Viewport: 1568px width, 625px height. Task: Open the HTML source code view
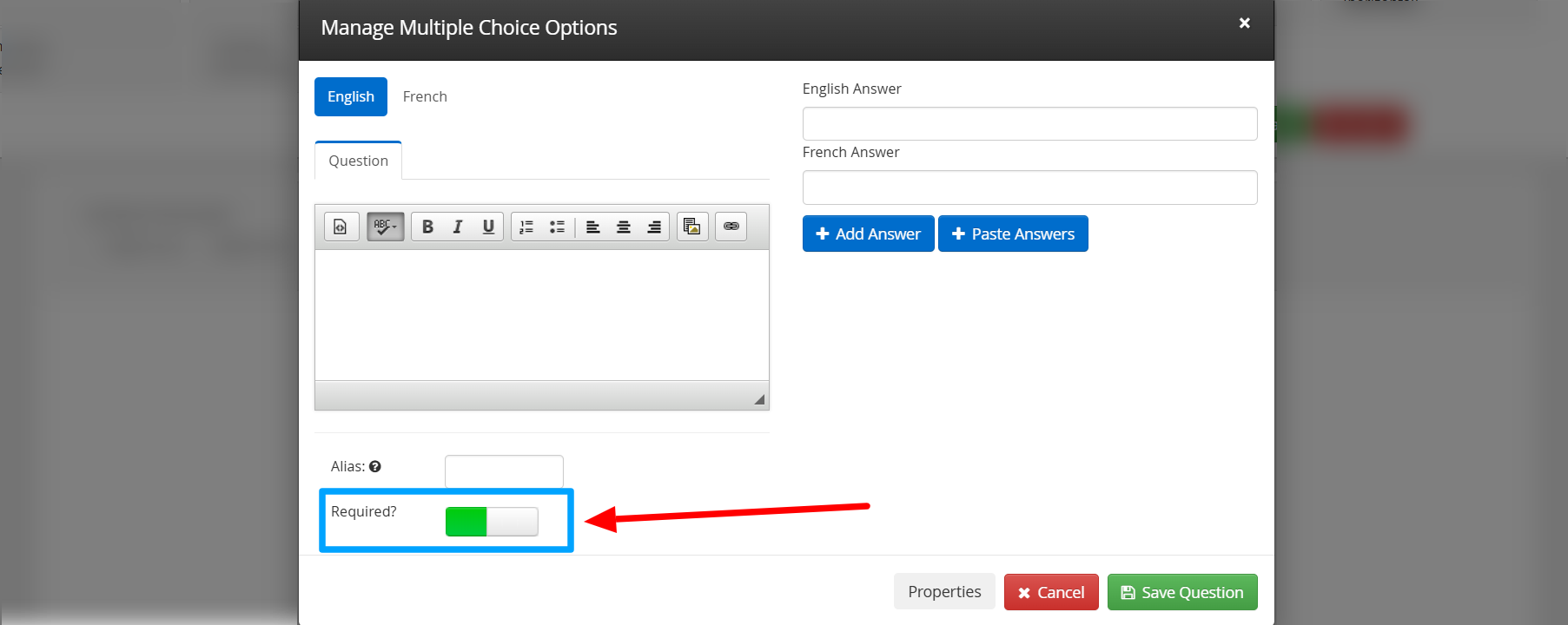pos(341,227)
